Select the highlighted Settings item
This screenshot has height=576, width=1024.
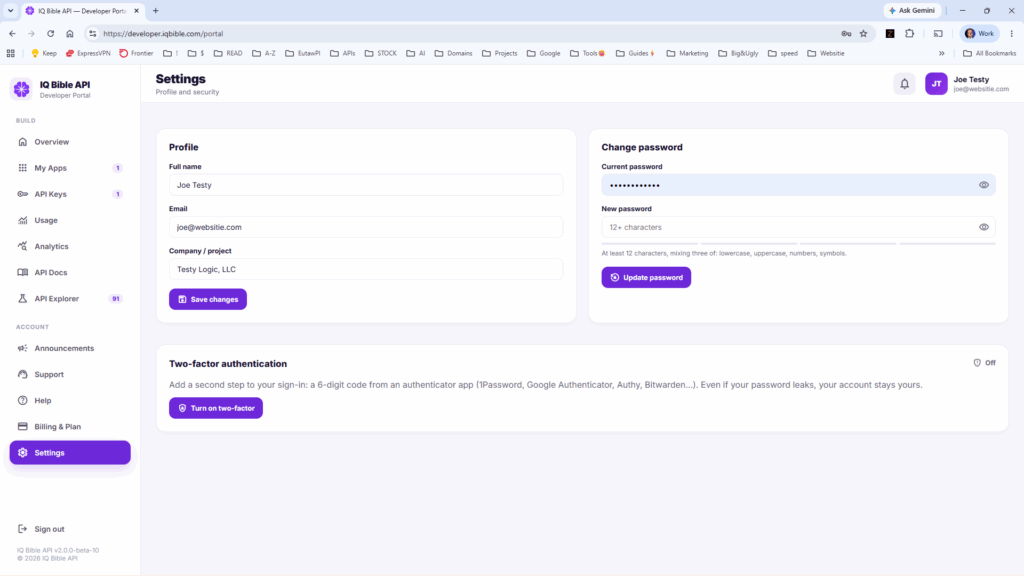pyautogui.click(x=70, y=453)
